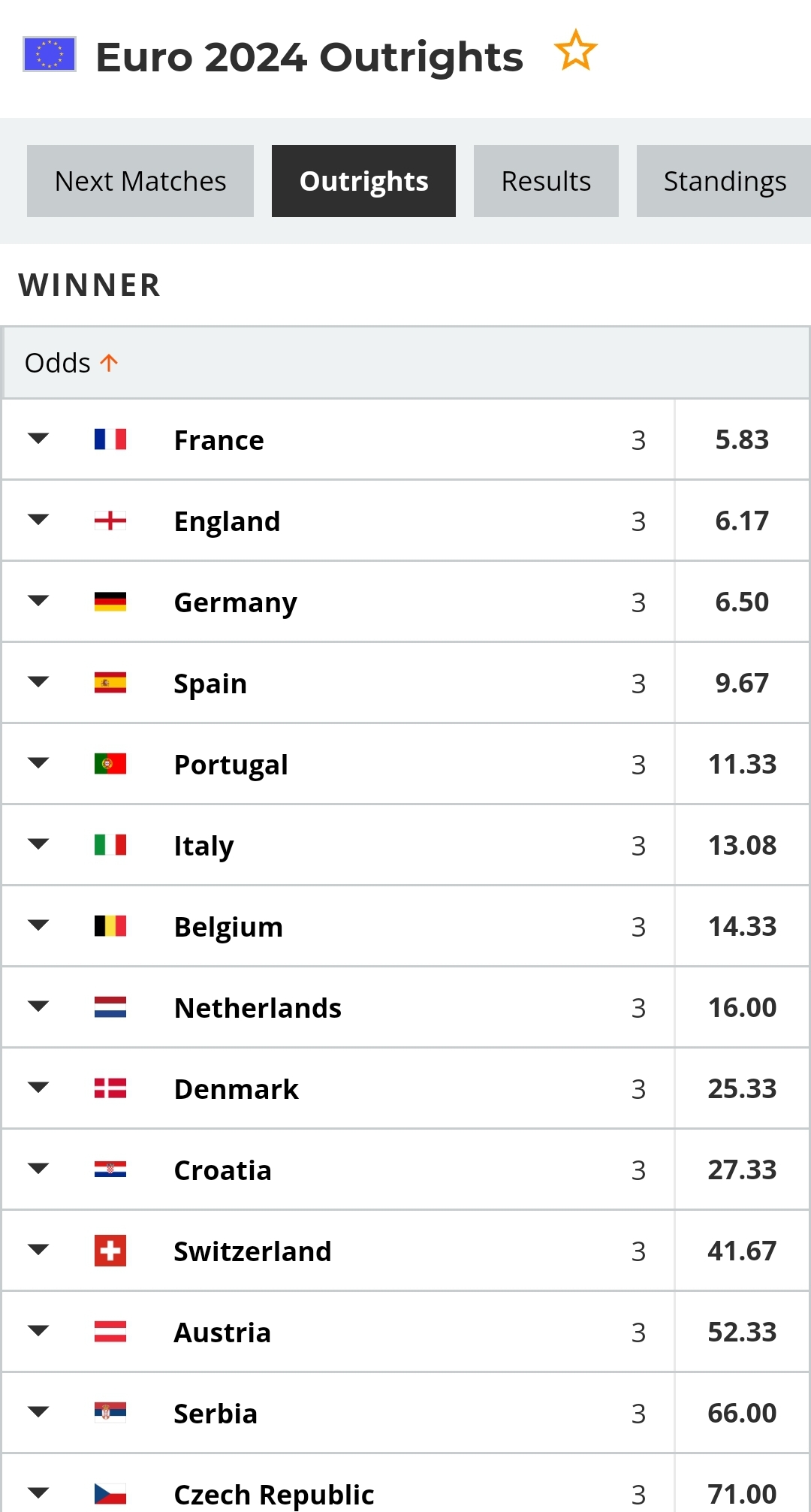
Task: Open the Croatia team link
Action: [222, 1170]
